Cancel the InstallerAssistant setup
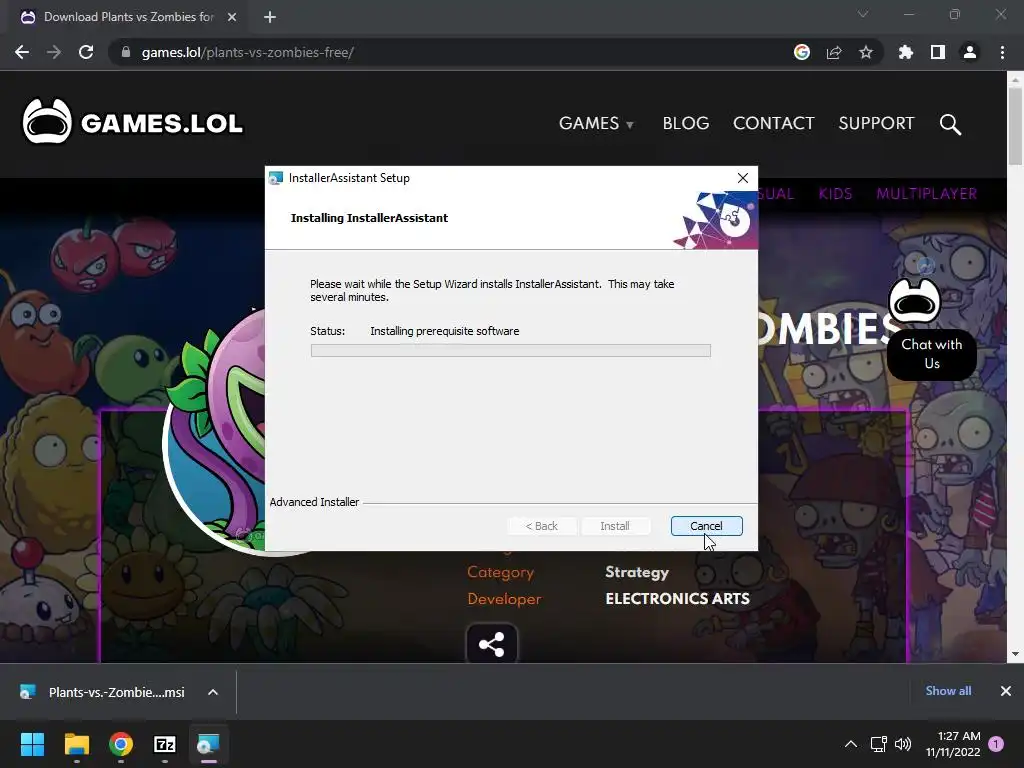Viewport: 1024px width, 768px height. pyautogui.click(x=707, y=526)
